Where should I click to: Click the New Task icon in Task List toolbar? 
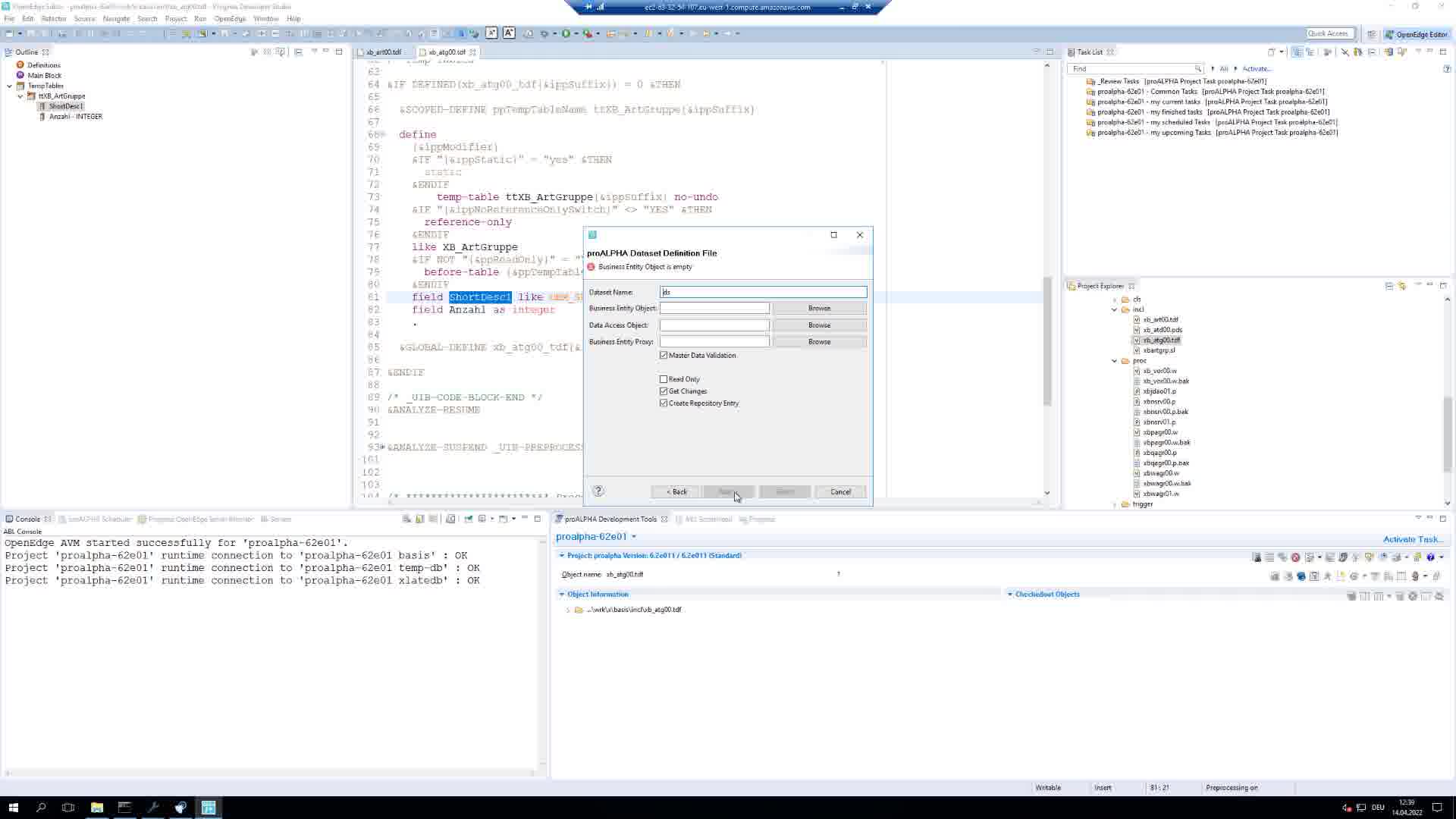[x=1272, y=52]
